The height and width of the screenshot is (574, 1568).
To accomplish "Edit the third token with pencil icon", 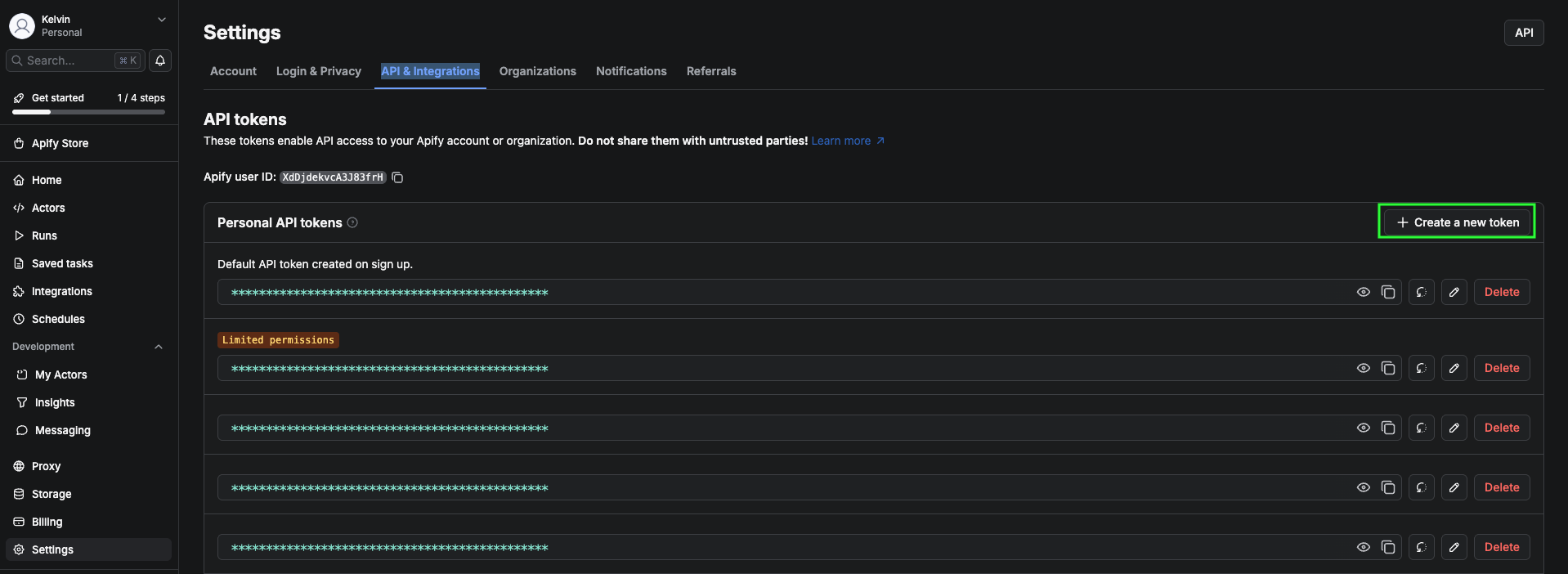I will click(x=1454, y=428).
